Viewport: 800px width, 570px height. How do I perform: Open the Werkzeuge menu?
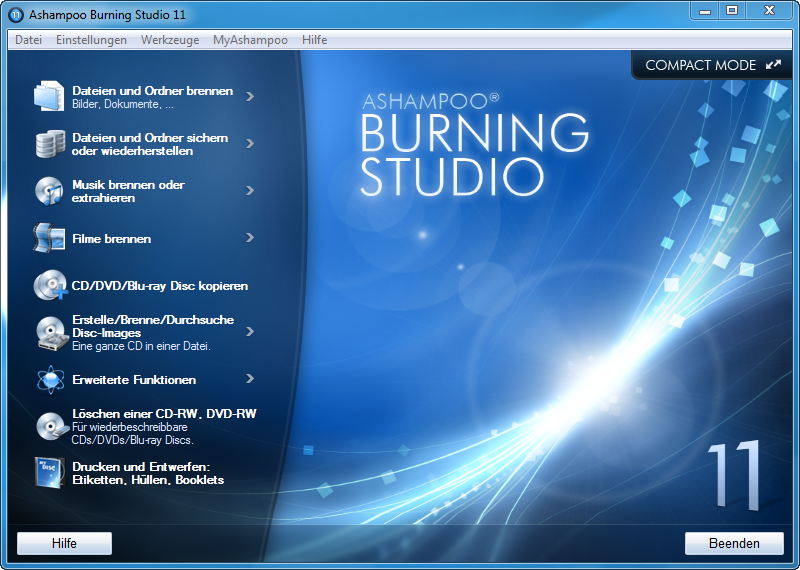[170, 40]
